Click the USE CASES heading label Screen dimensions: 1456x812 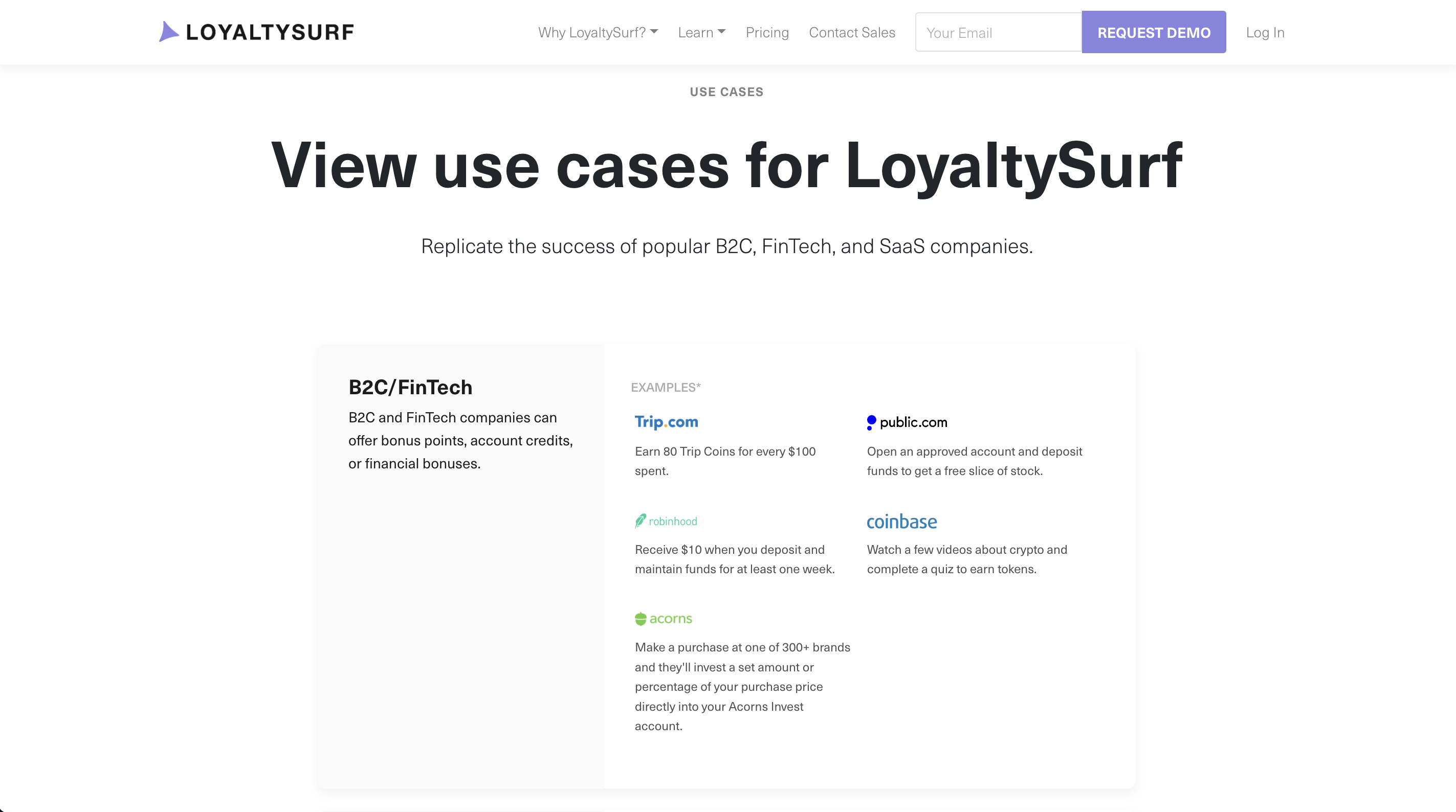pyautogui.click(x=726, y=92)
